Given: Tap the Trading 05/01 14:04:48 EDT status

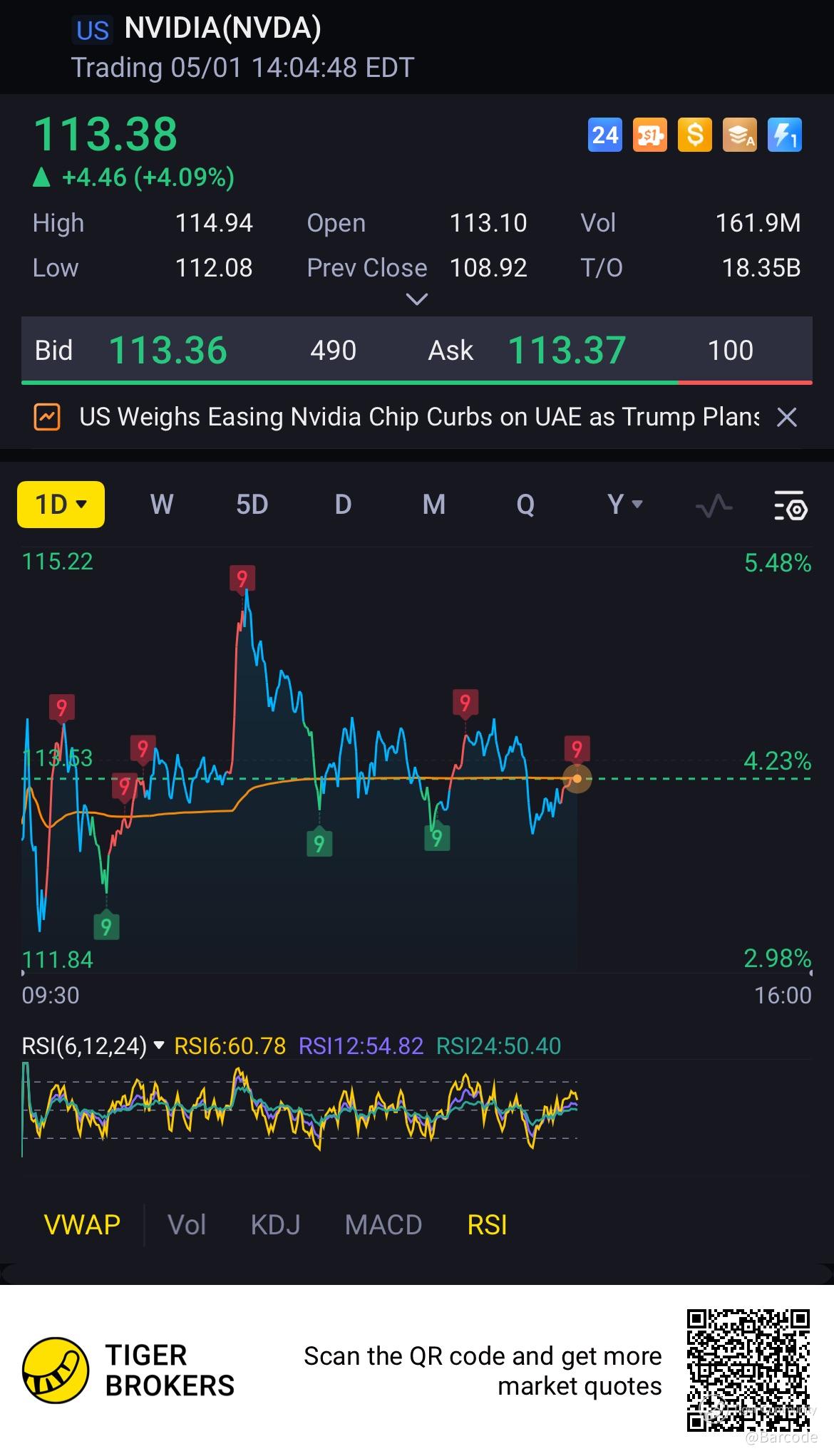Looking at the screenshot, I should pos(242,68).
